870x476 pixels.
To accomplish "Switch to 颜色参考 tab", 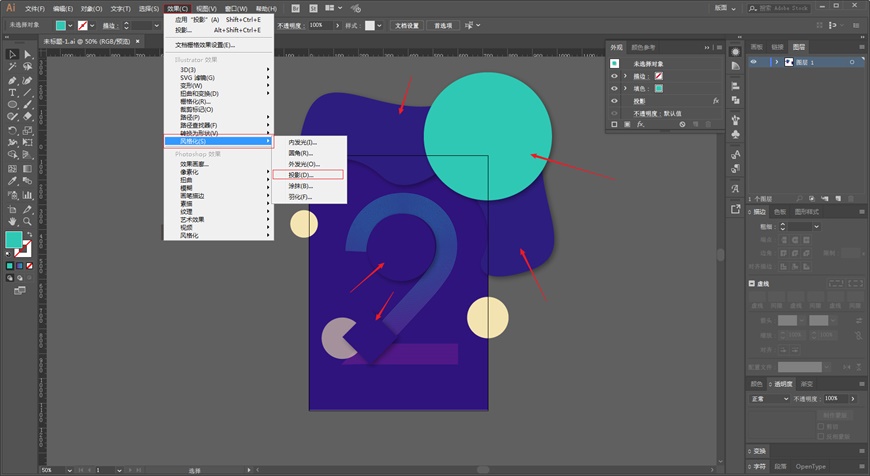I will [x=643, y=48].
